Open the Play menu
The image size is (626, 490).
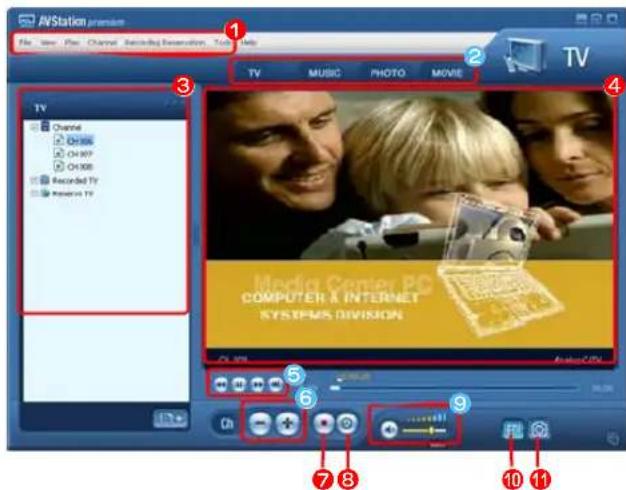coord(72,42)
